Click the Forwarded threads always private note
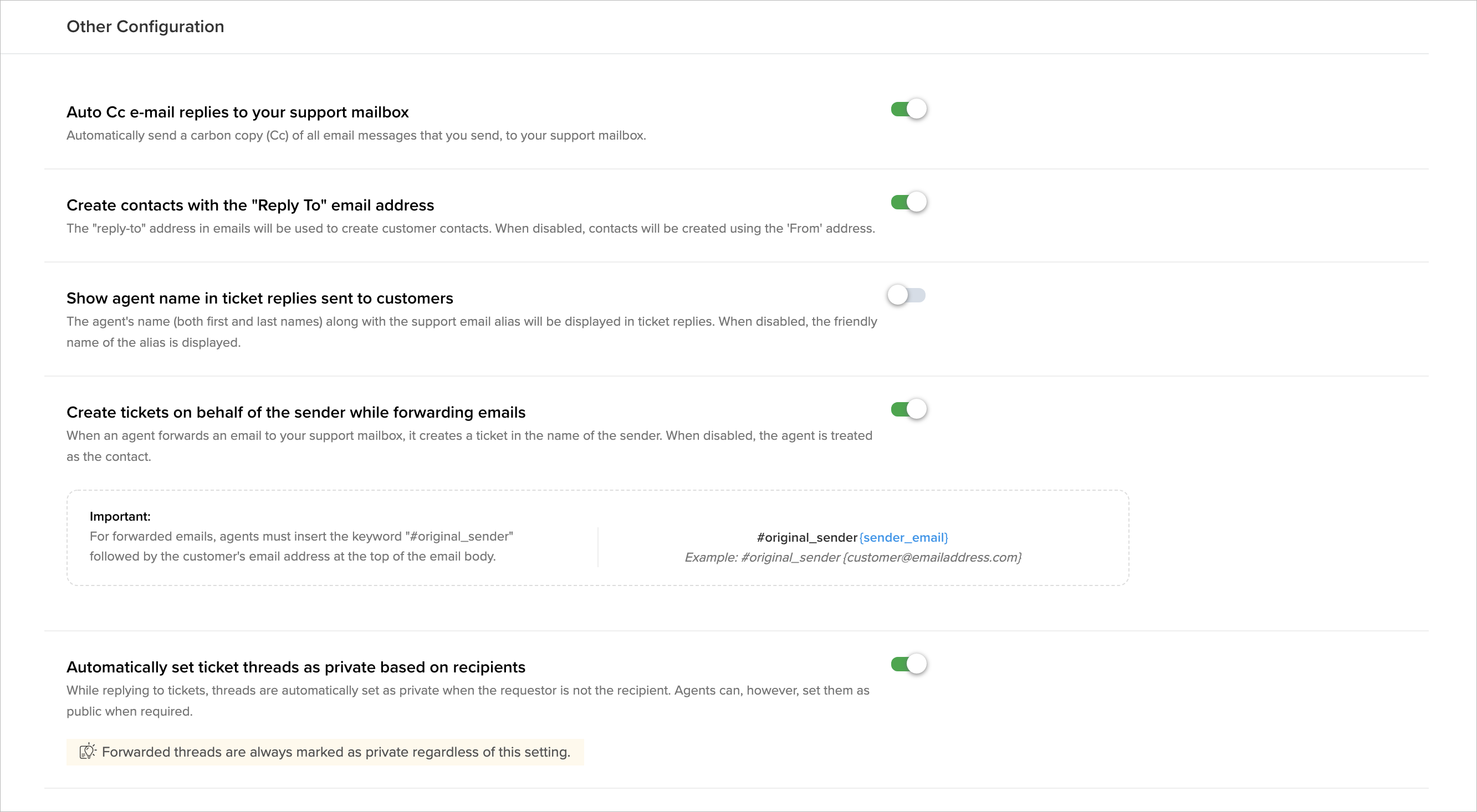This screenshot has width=1477, height=812. [335, 752]
